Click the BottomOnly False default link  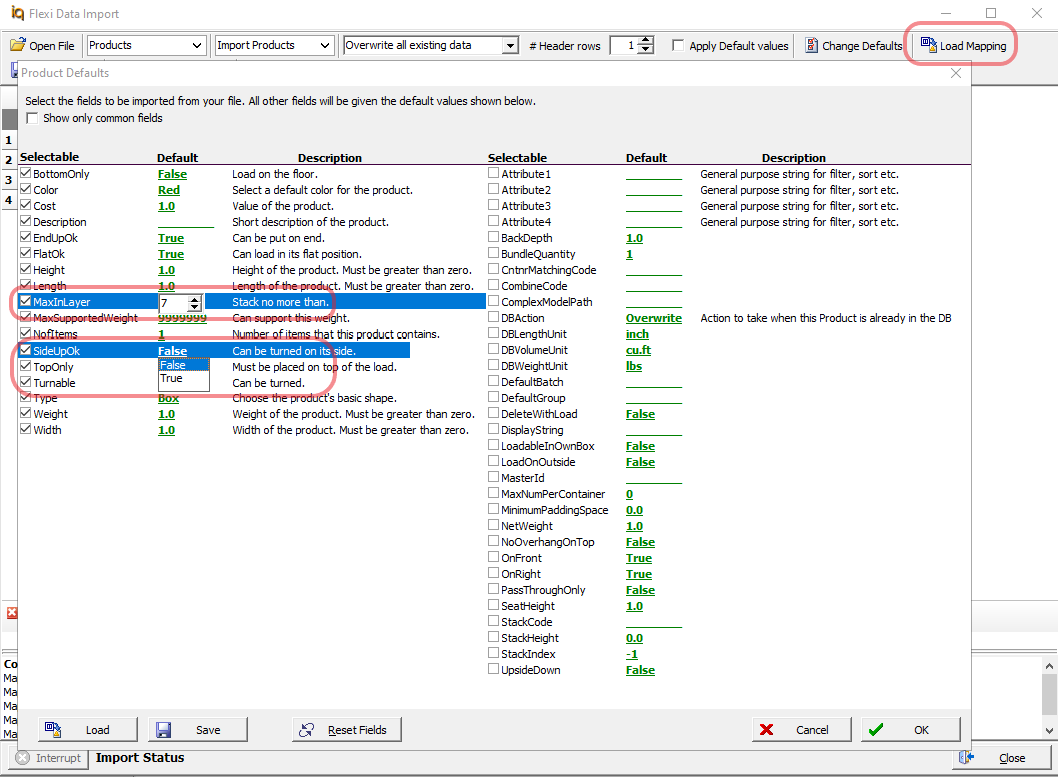[x=172, y=174]
